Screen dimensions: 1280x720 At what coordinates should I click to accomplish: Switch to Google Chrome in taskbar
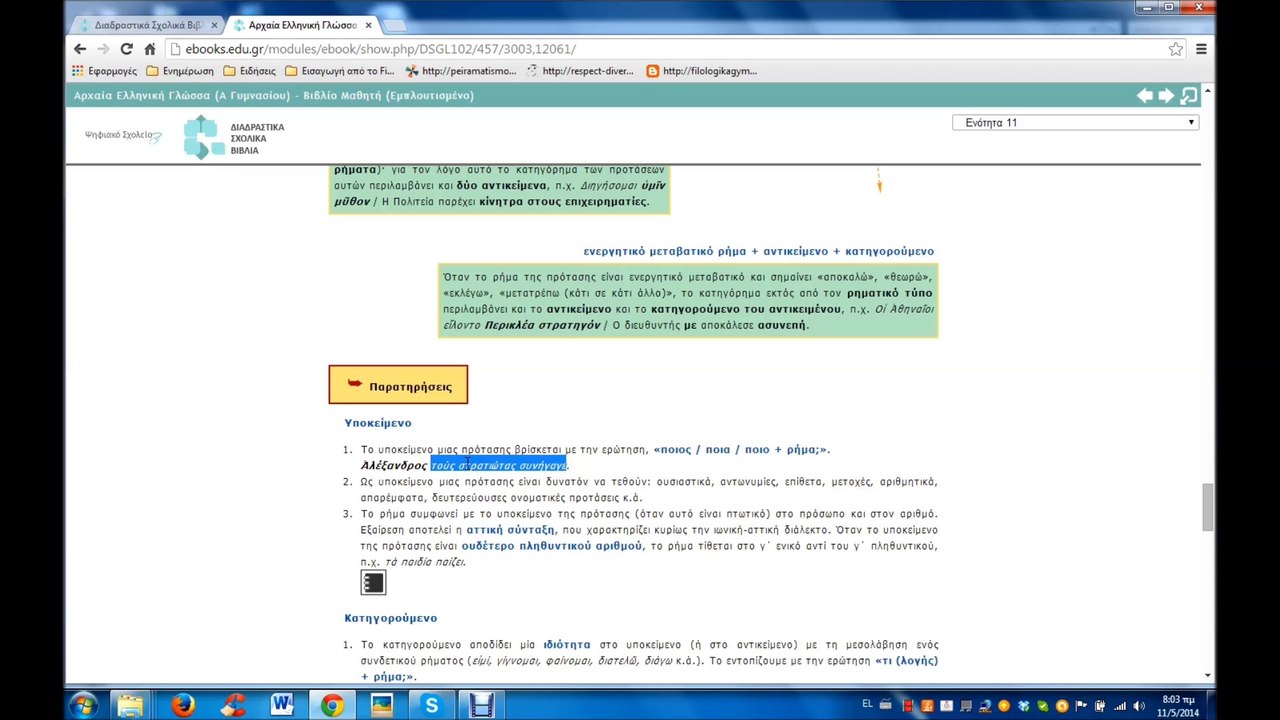[x=332, y=706]
